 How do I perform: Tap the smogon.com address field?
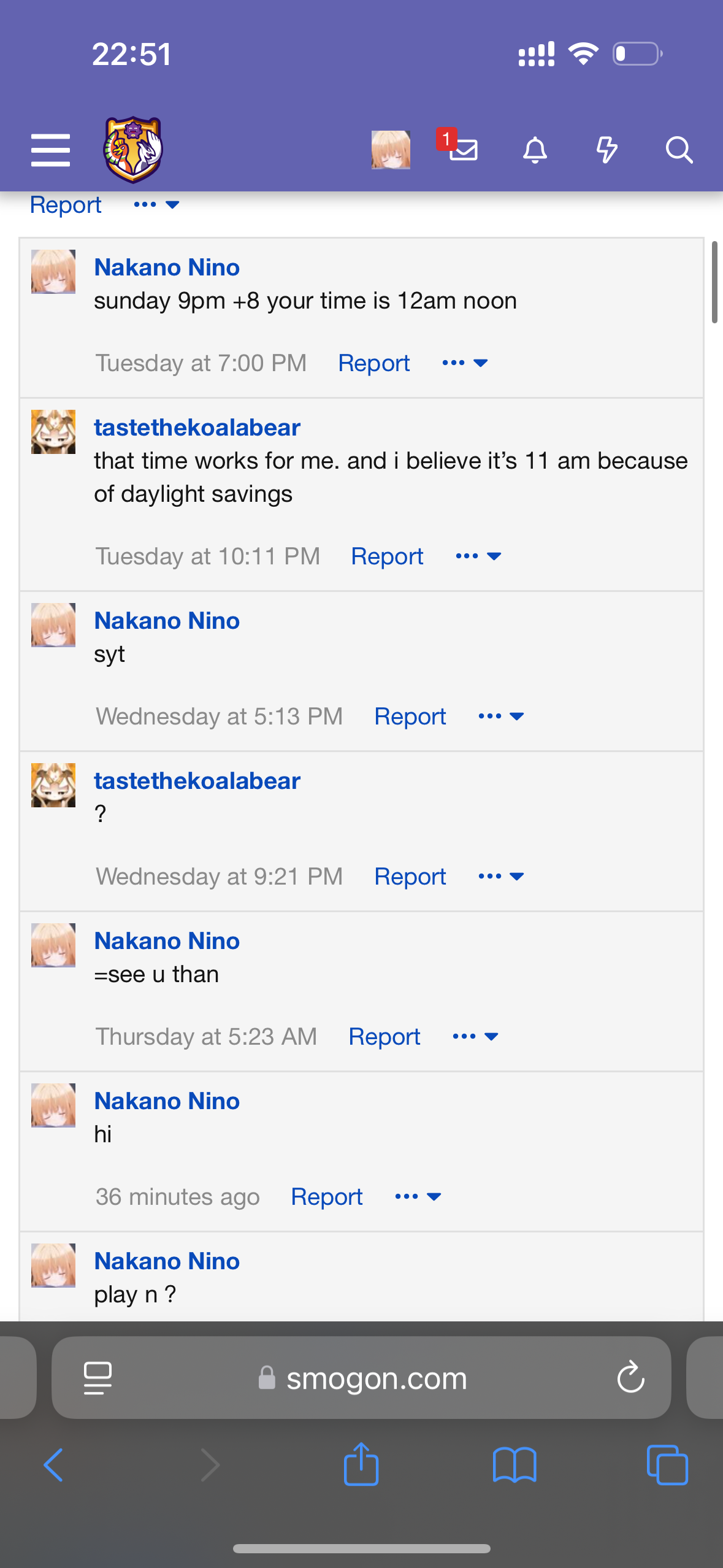375,1378
